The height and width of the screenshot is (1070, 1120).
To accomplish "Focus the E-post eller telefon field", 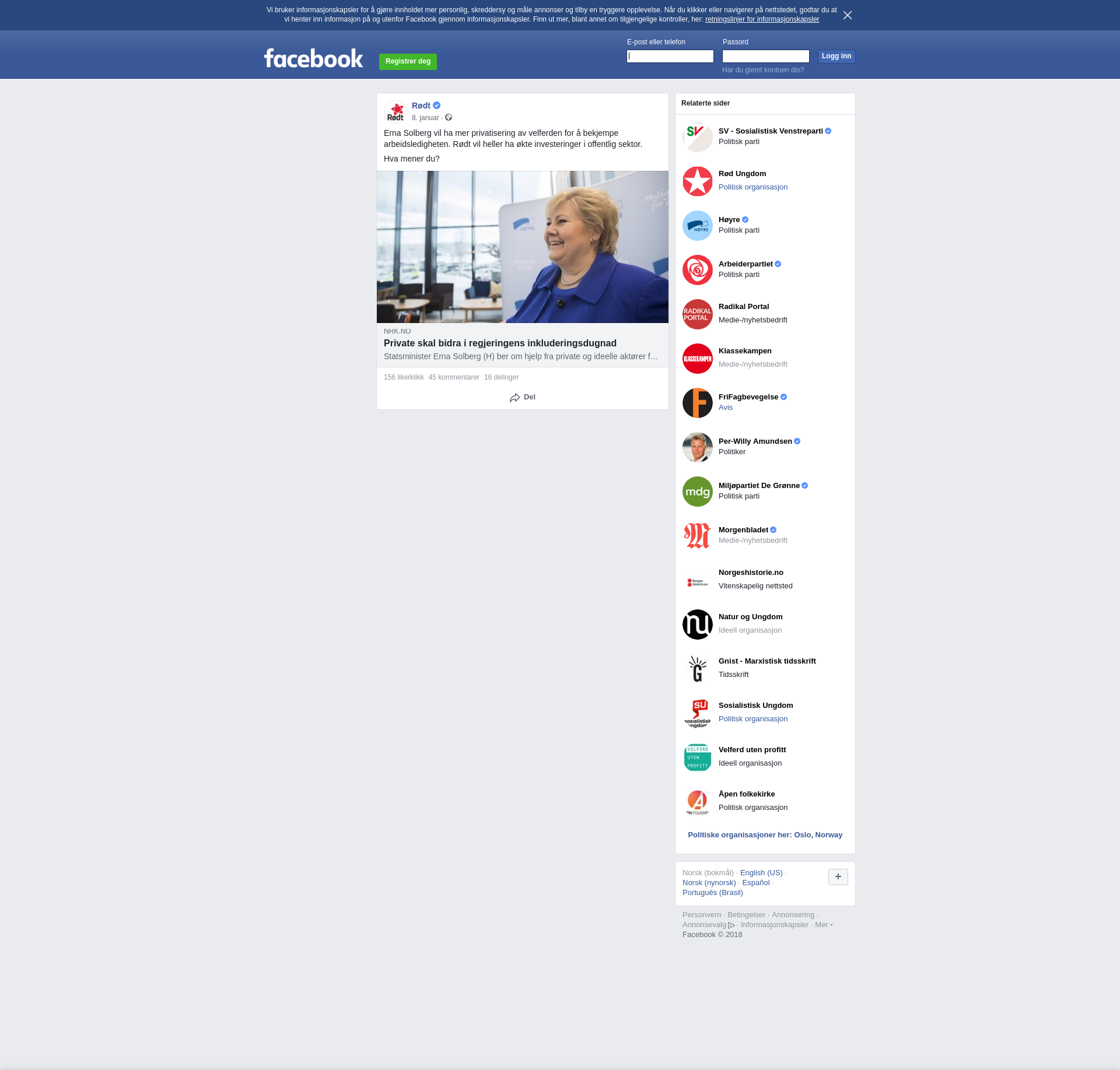I will pyautogui.click(x=670, y=56).
